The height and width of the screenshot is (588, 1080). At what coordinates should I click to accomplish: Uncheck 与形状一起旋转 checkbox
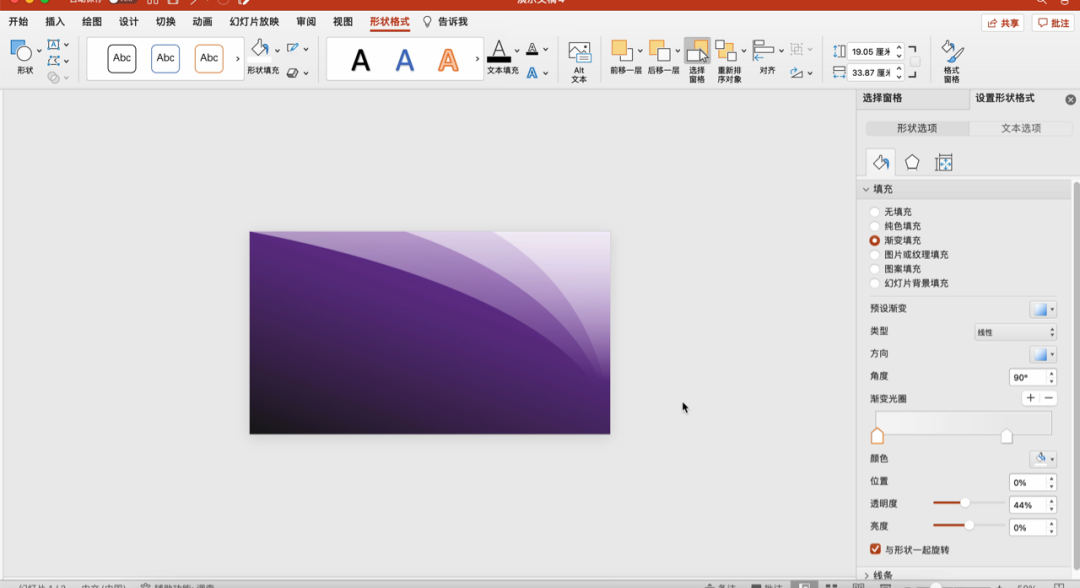875,549
